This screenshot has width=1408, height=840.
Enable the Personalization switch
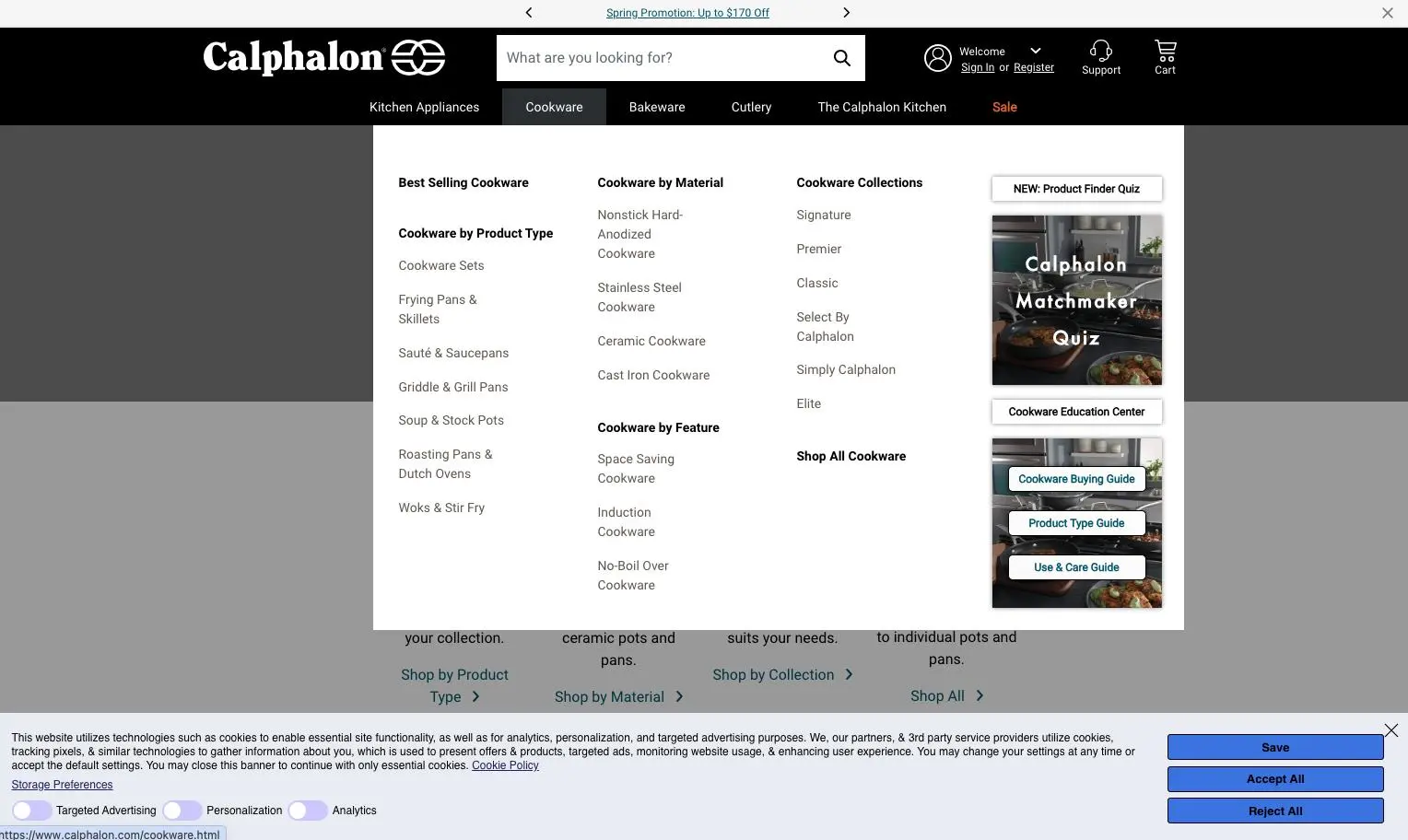click(182, 811)
